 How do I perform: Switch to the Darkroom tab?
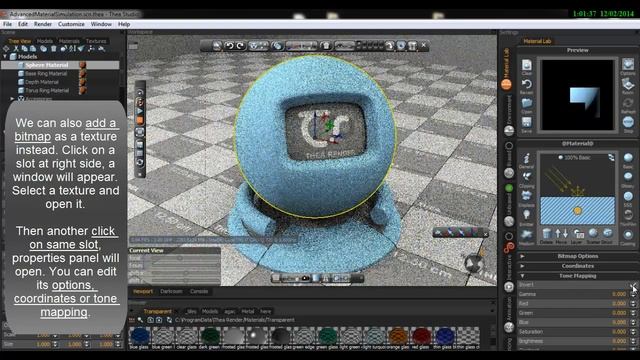171,291
